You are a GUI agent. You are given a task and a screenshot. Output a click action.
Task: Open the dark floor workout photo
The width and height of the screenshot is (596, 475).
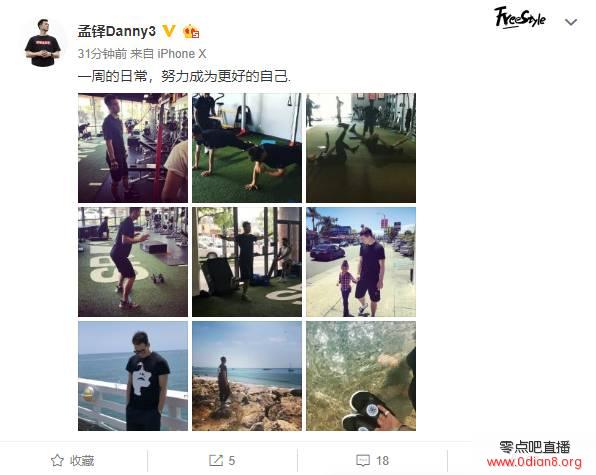[x=361, y=148]
